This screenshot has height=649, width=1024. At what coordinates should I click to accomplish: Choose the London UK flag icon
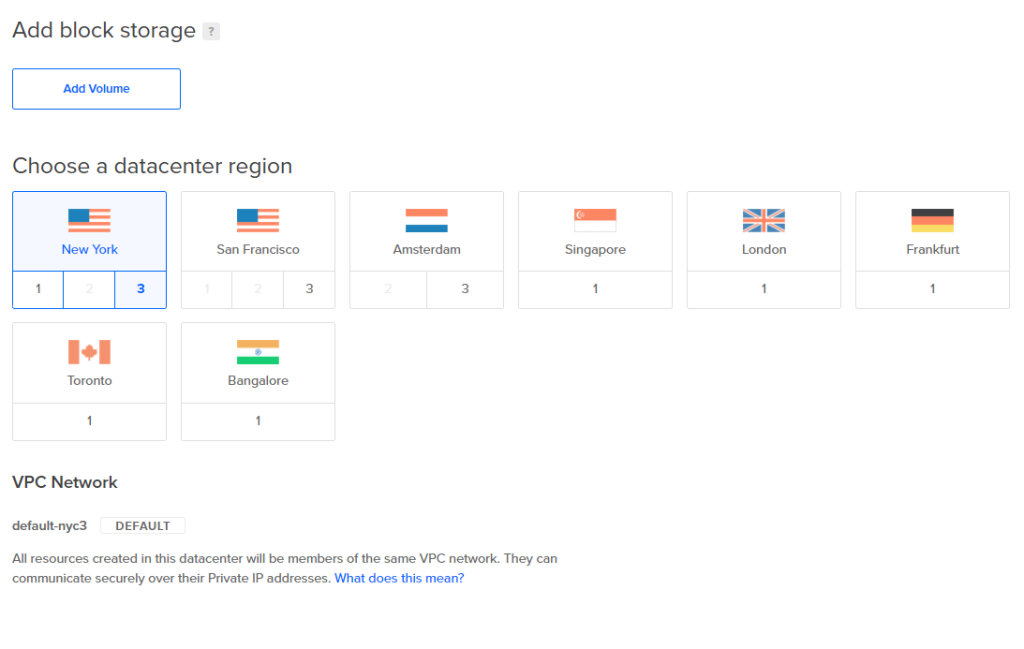click(x=764, y=220)
